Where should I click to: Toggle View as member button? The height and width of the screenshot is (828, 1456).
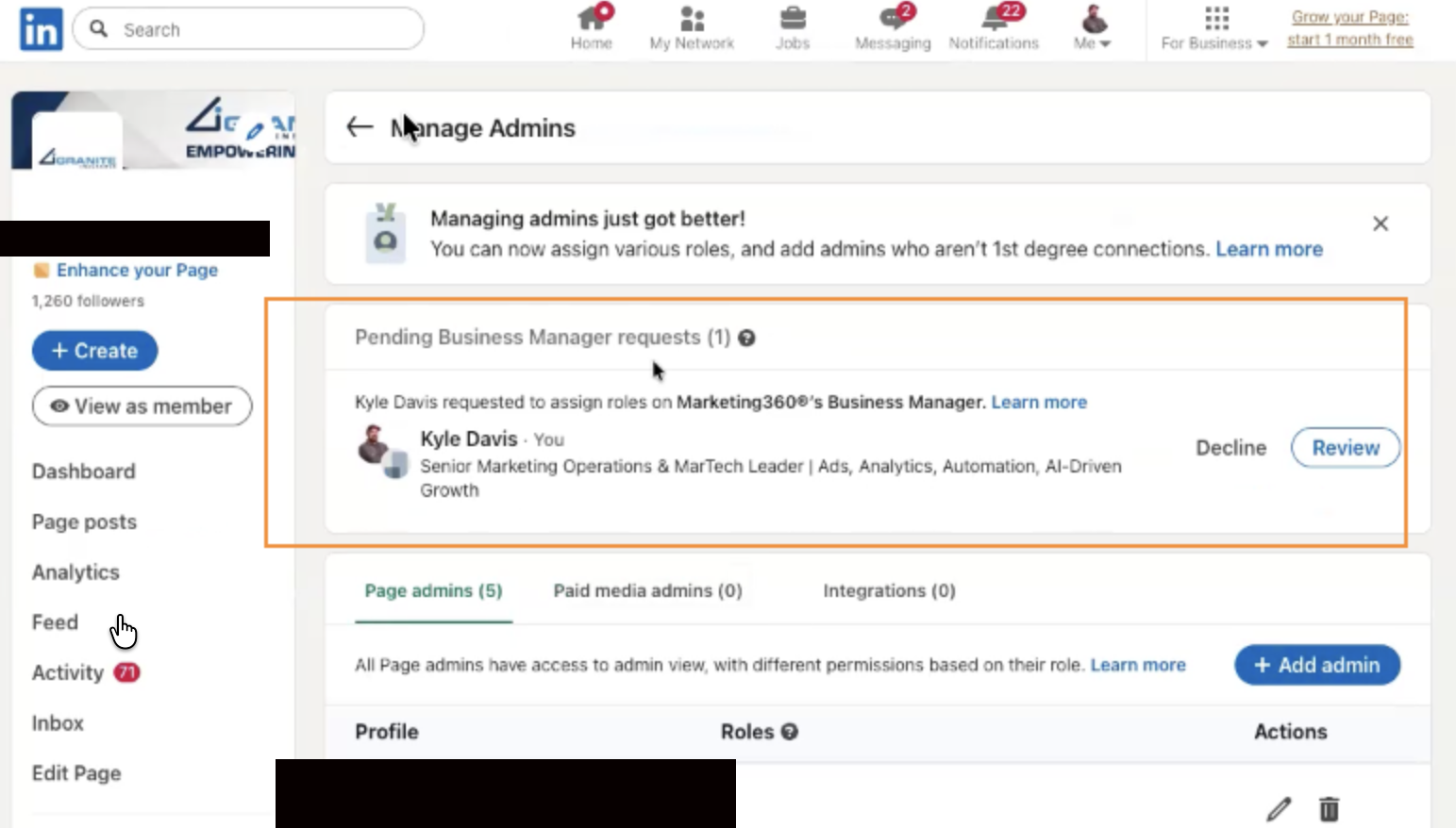tap(142, 406)
